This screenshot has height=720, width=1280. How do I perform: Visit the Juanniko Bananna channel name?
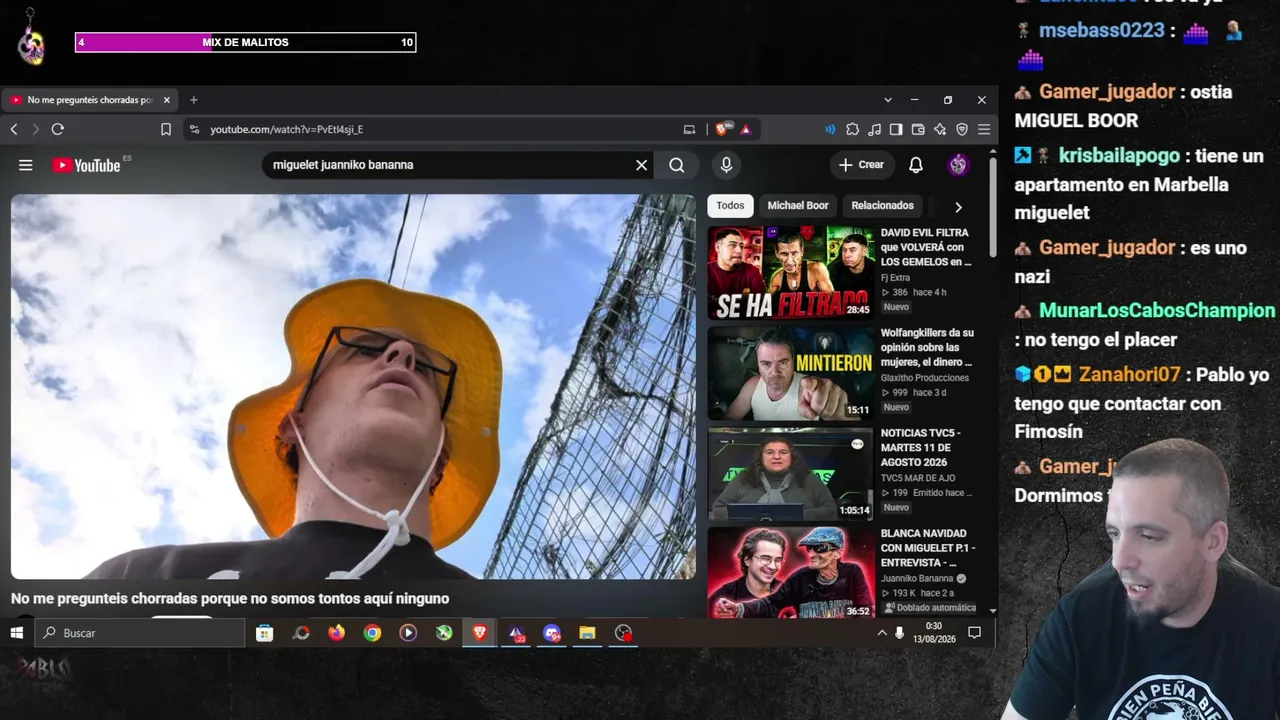click(917, 579)
